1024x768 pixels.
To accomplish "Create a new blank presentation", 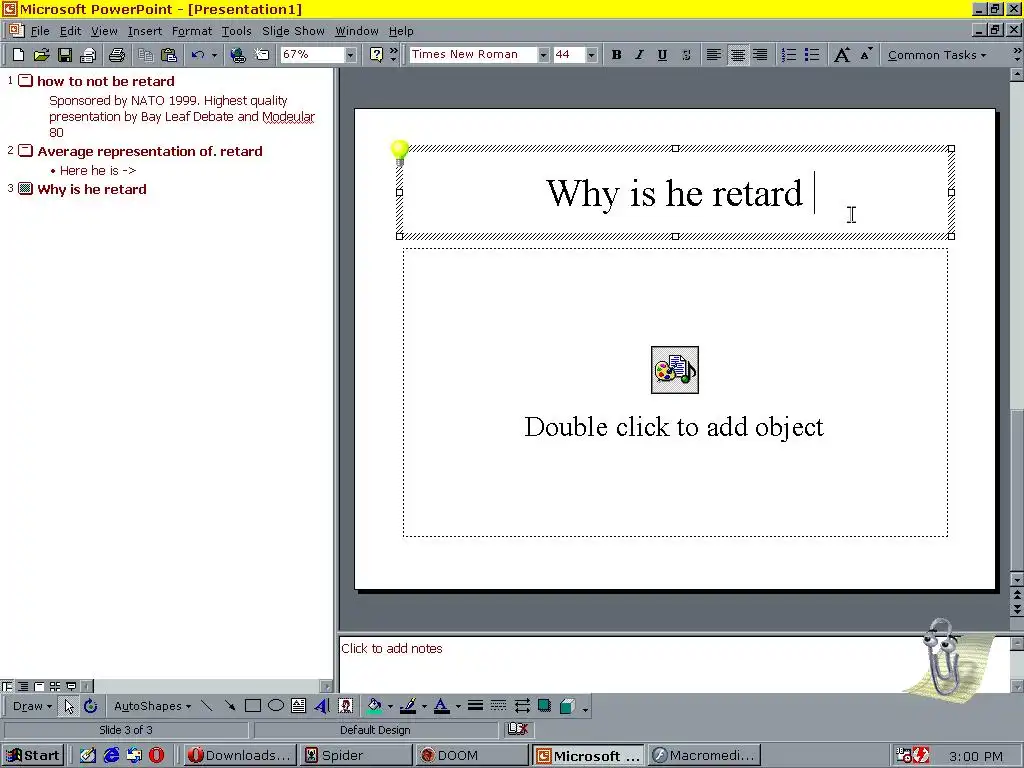I will (x=18, y=55).
